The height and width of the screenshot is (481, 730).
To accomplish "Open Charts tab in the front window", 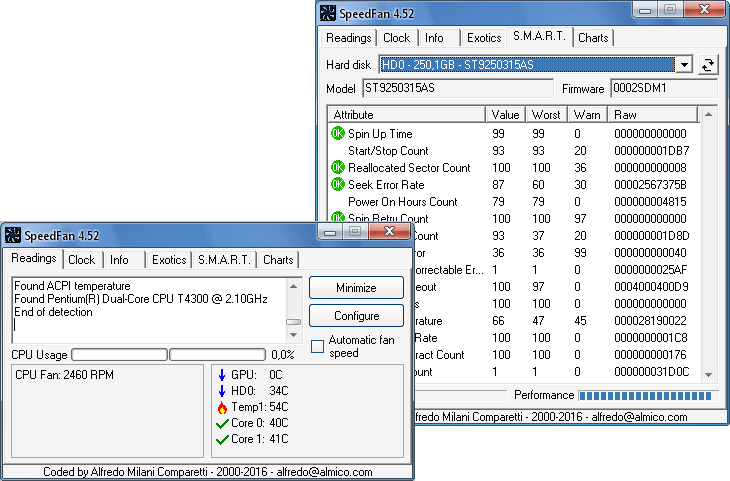I will 278,260.
